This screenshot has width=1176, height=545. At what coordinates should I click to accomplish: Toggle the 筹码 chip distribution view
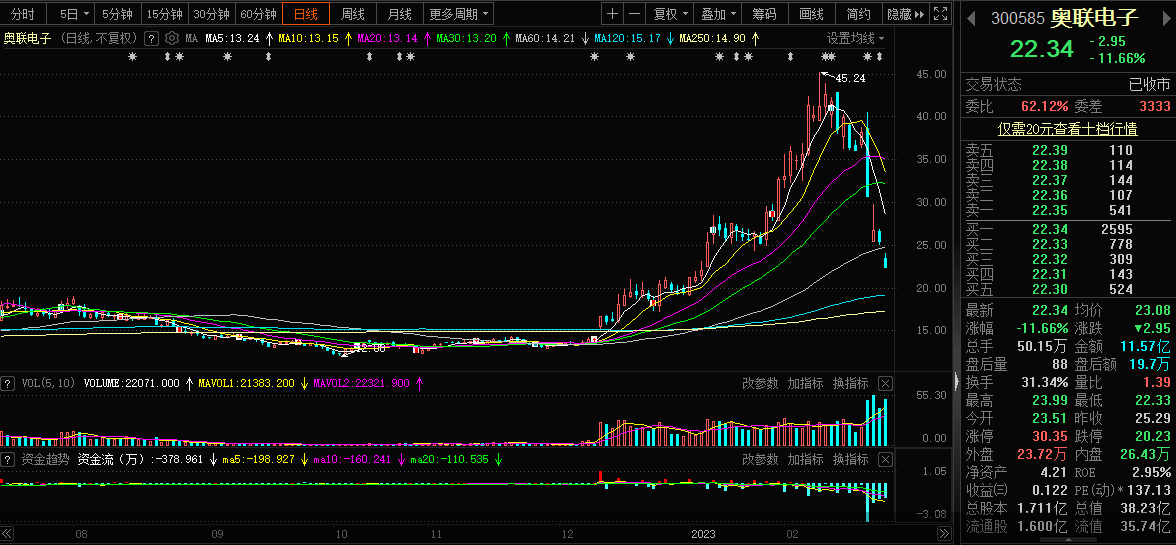pyautogui.click(x=764, y=14)
